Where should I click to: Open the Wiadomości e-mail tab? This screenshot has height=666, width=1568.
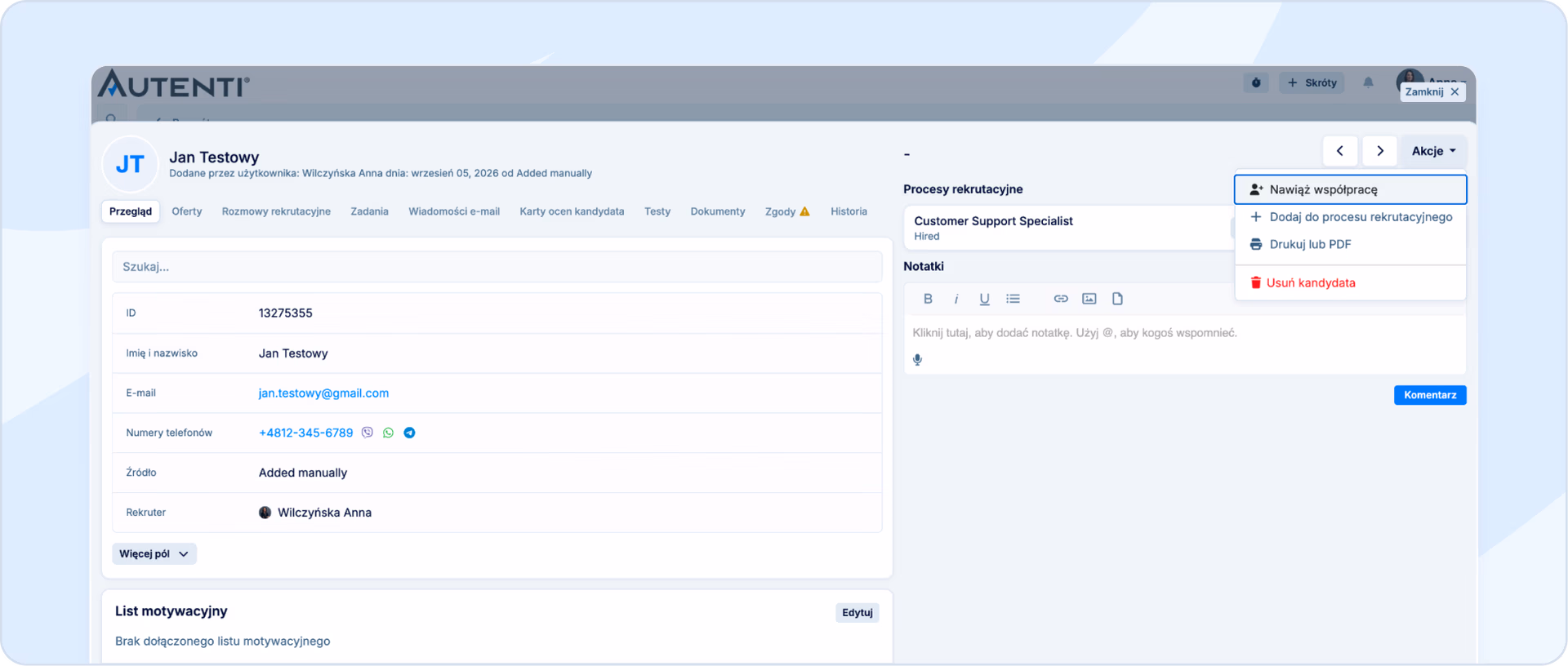click(454, 211)
